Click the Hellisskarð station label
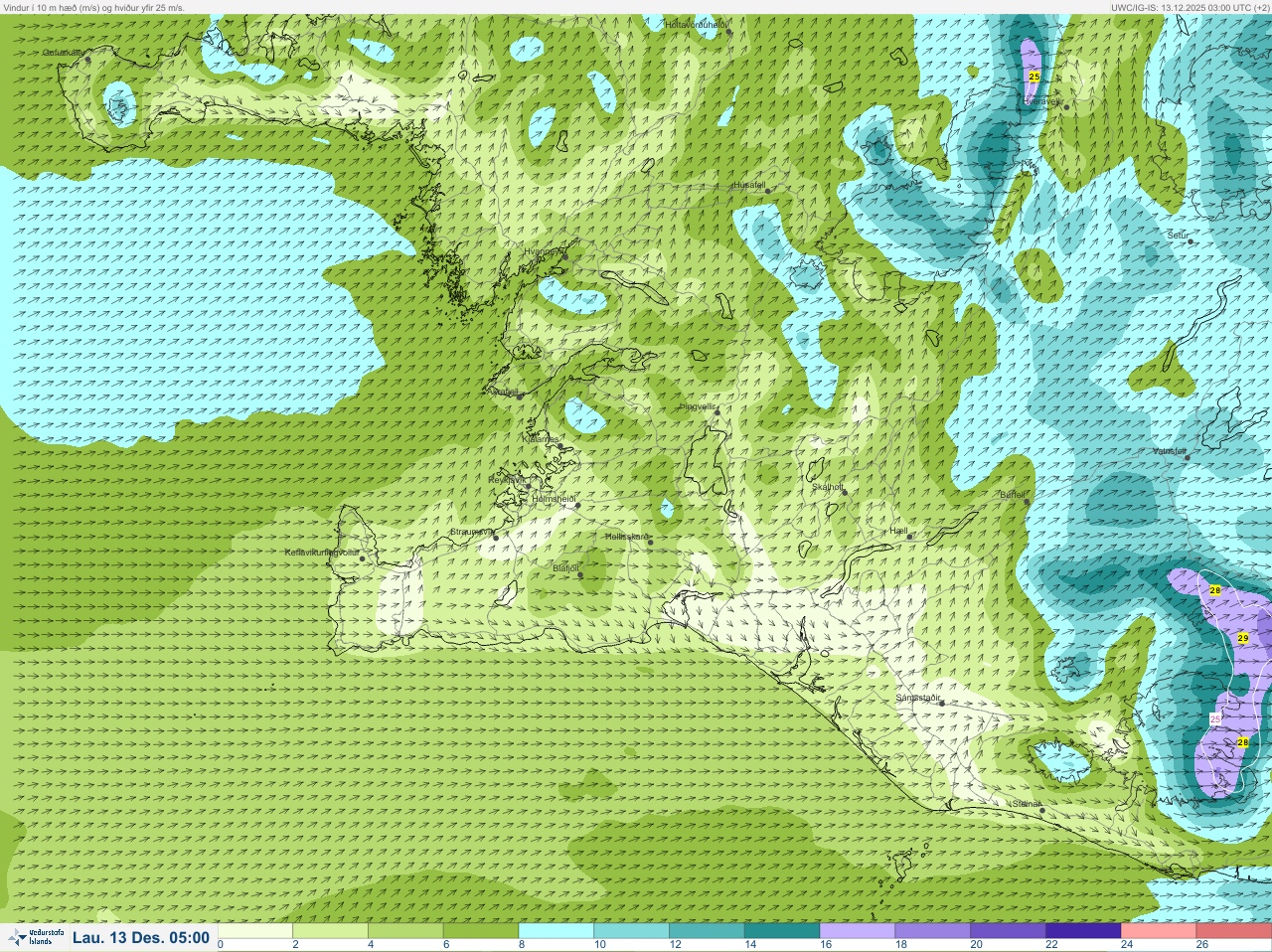This screenshot has width=1272, height=952. click(x=627, y=537)
